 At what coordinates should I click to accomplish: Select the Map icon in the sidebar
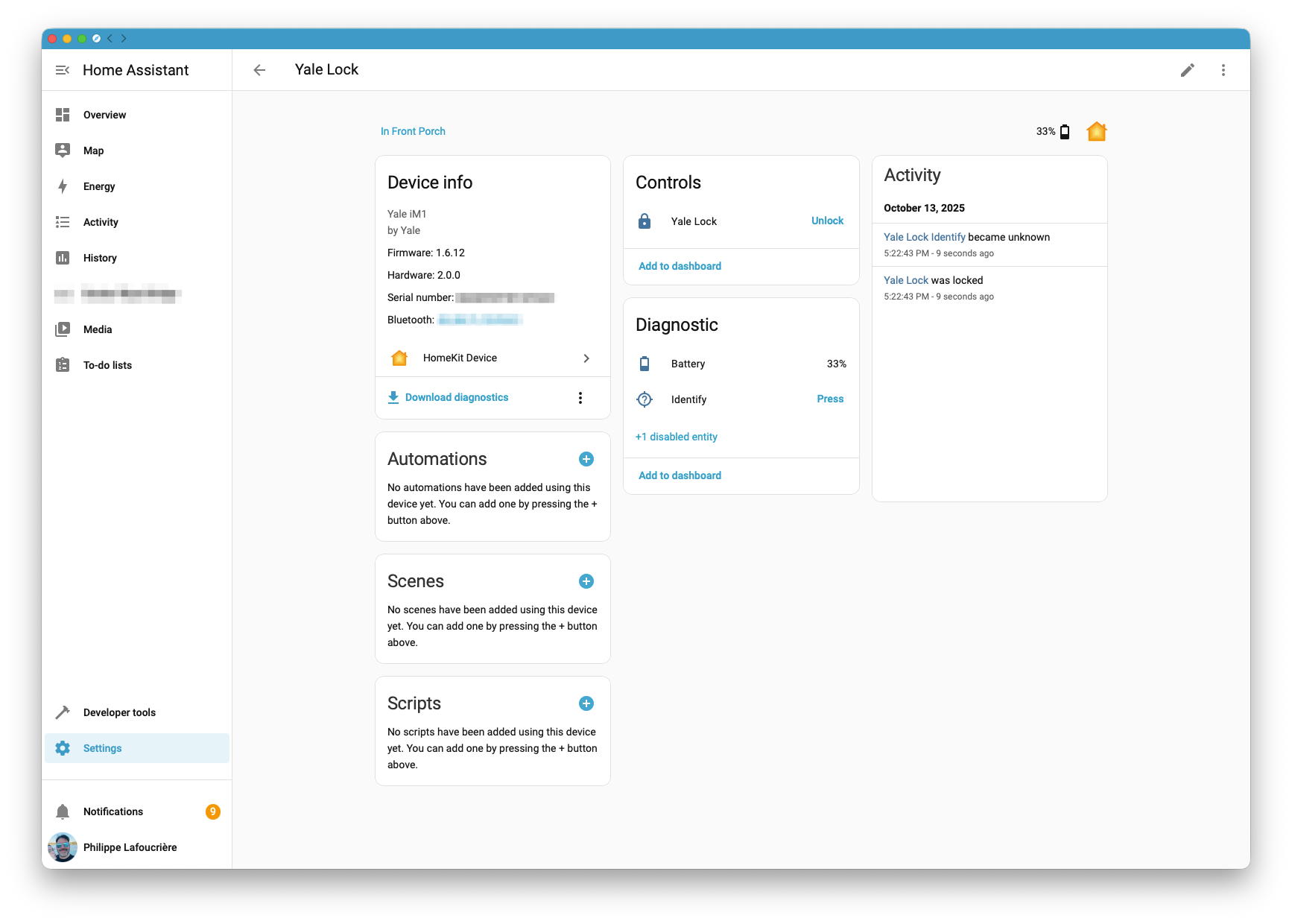63,151
